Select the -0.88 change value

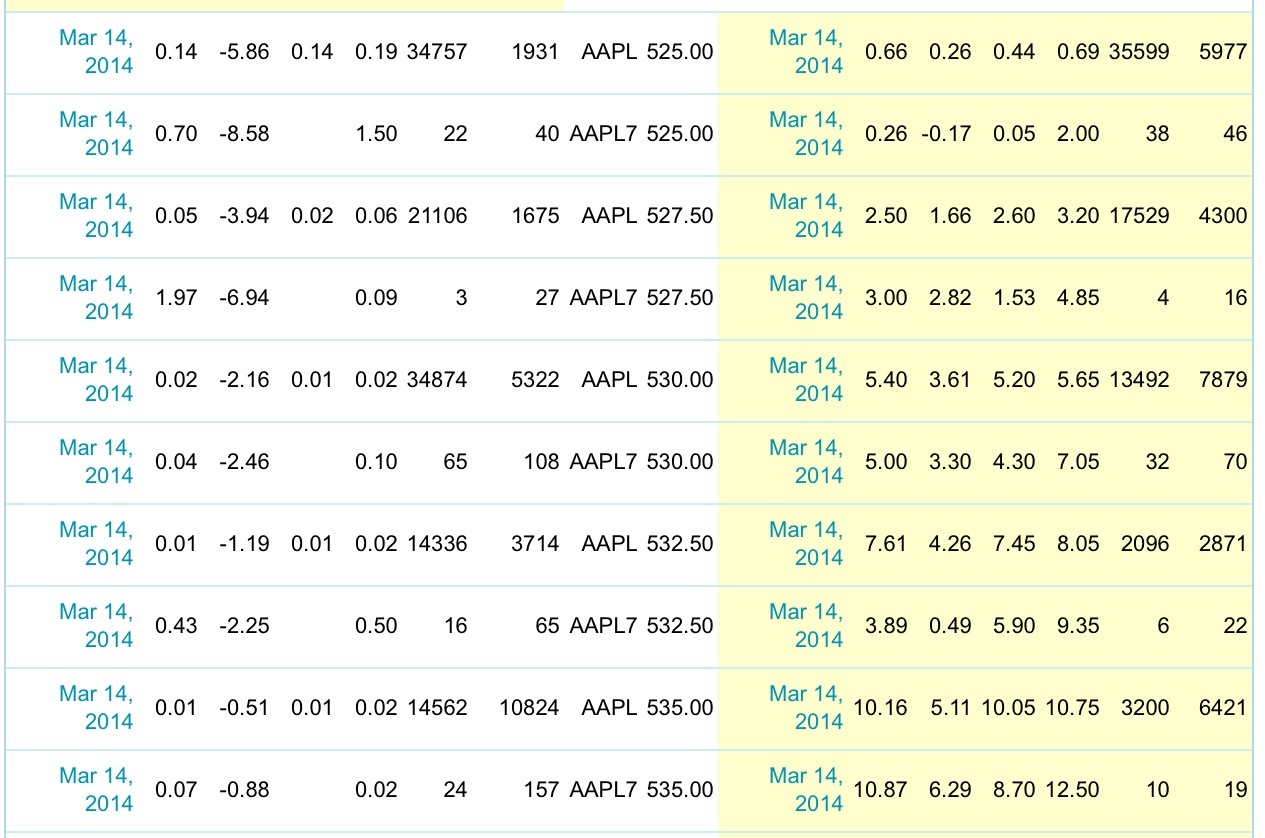pos(244,790)
